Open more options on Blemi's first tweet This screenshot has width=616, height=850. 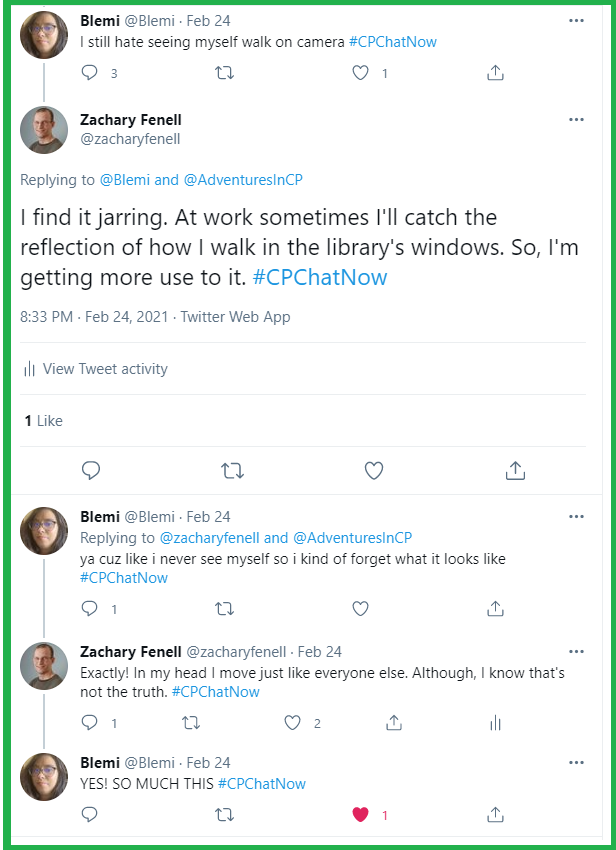point(577,22)
